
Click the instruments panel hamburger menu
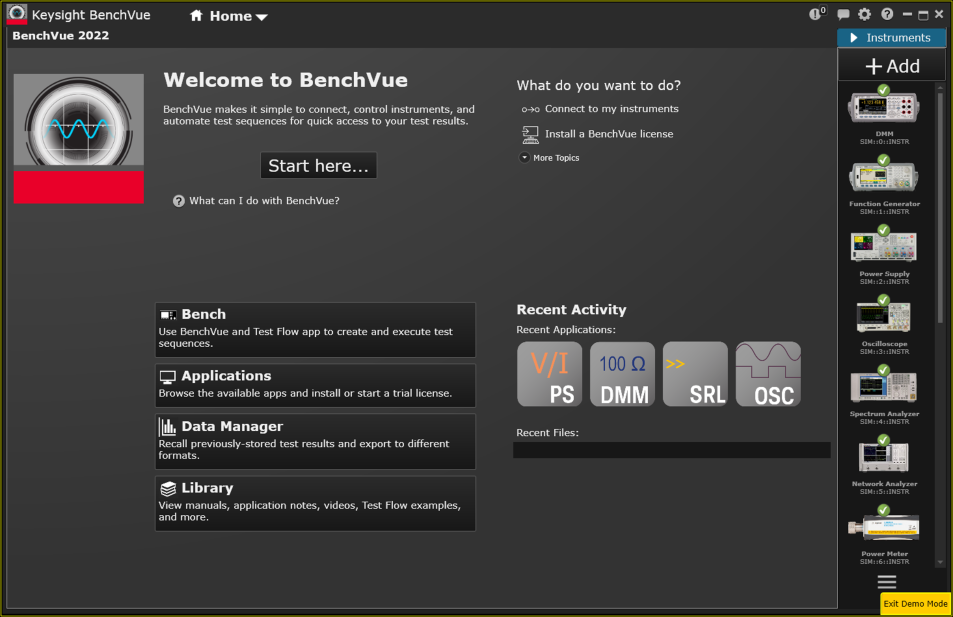(x=887, y=582)
